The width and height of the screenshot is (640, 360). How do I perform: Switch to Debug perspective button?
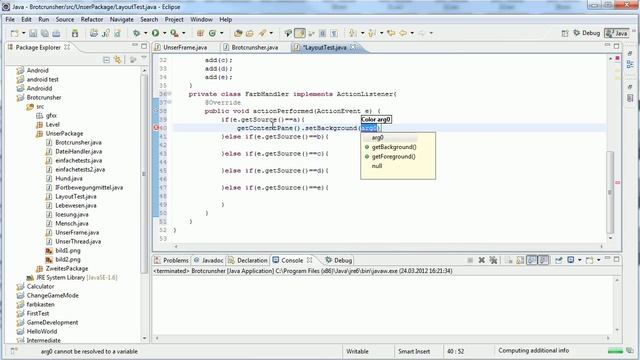pyautogui.click(x=587, y=33)
